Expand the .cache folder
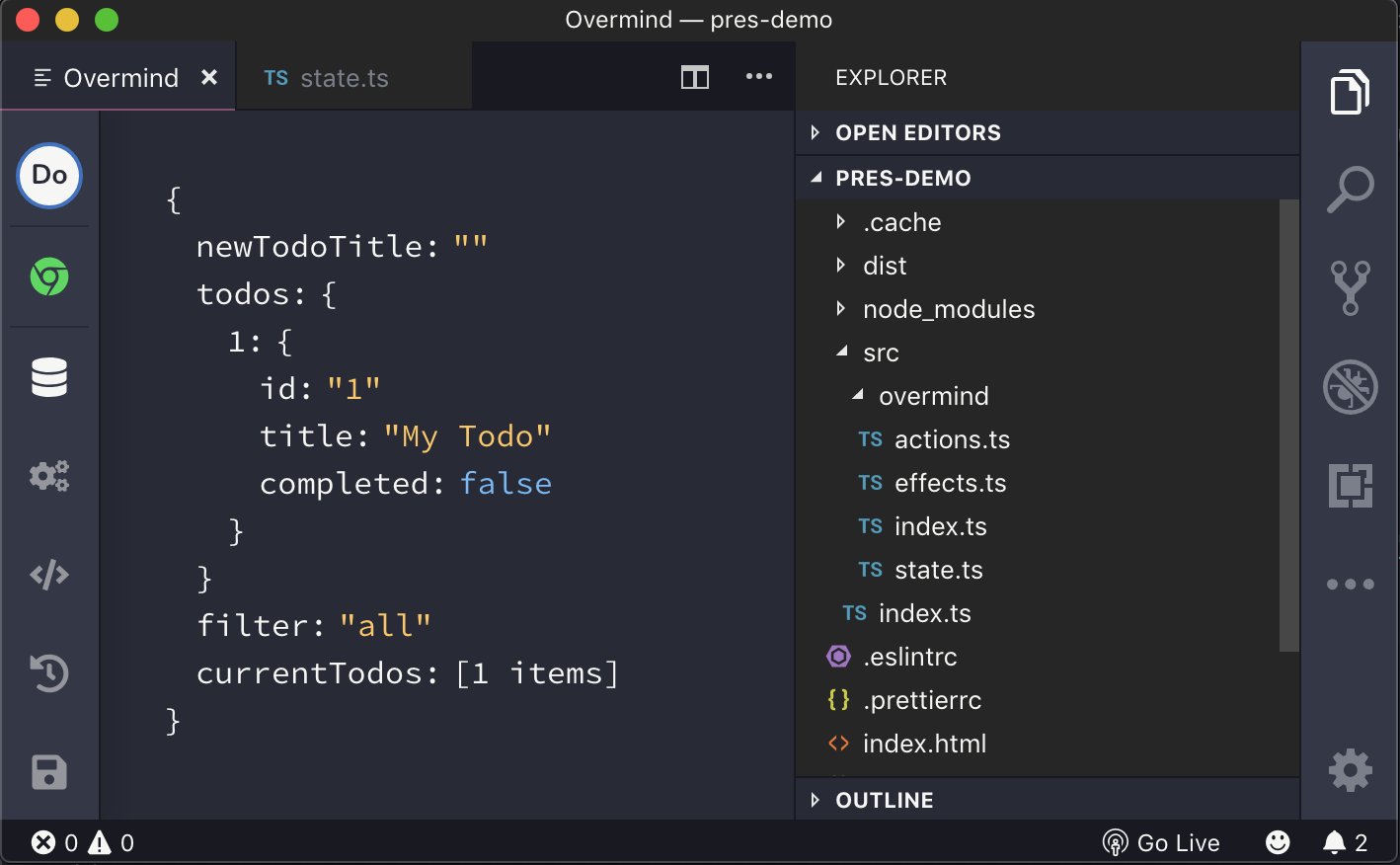The image size is (1400, 865). click(1038, 222)
